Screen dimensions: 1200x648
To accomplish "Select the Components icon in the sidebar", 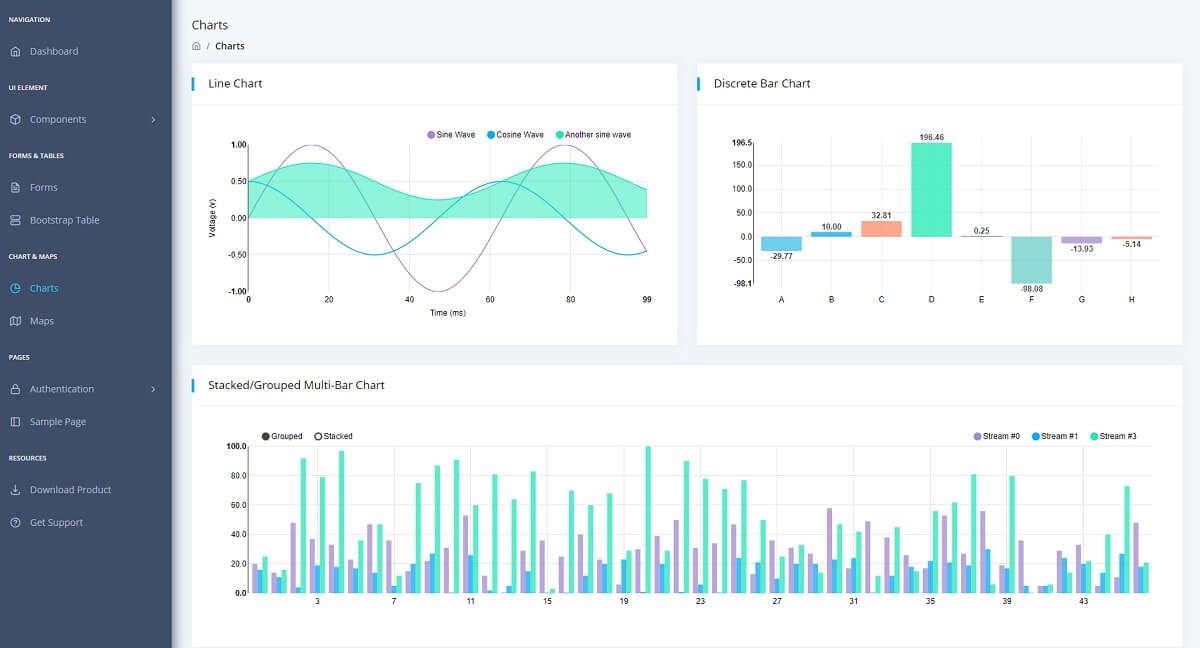I will click(x=16, y=119).
